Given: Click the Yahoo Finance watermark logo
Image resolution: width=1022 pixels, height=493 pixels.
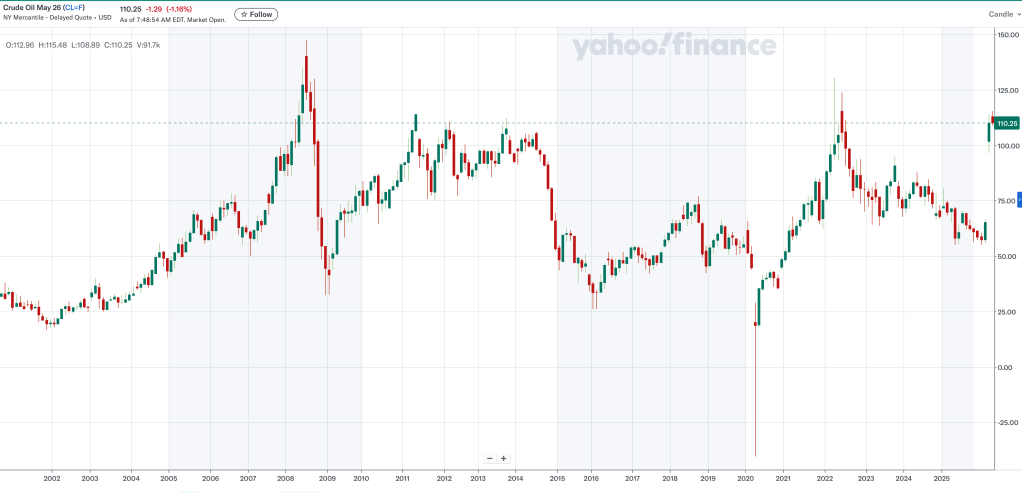Looking at the screenshot, I should click(673, 46).
